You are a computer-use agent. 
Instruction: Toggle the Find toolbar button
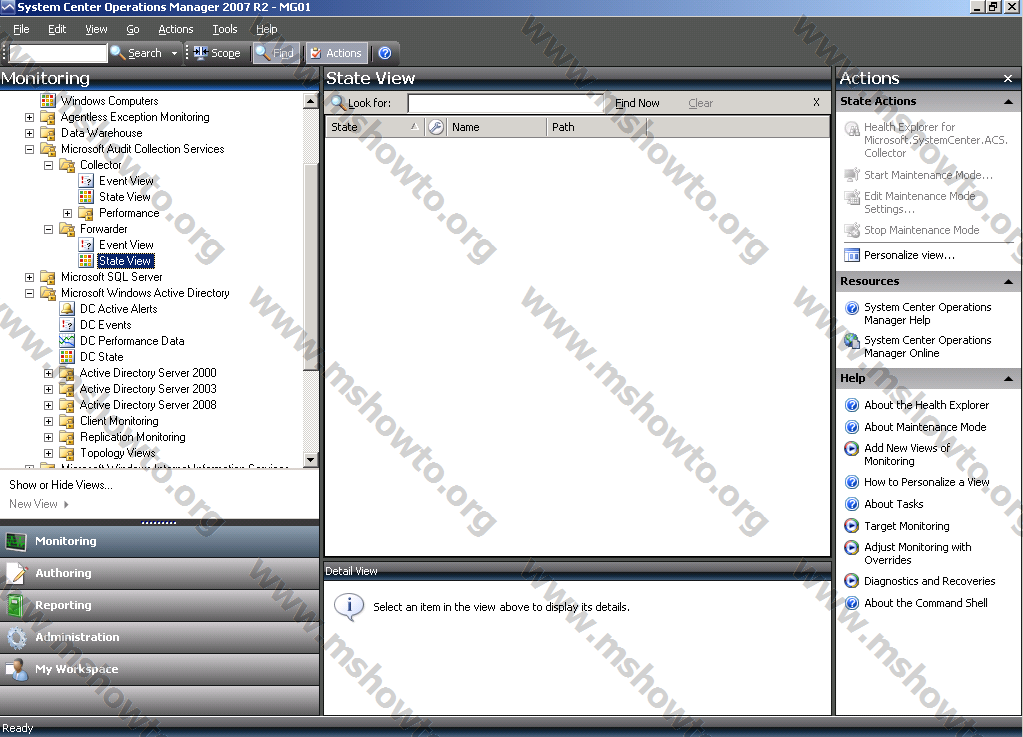point(276,53)
